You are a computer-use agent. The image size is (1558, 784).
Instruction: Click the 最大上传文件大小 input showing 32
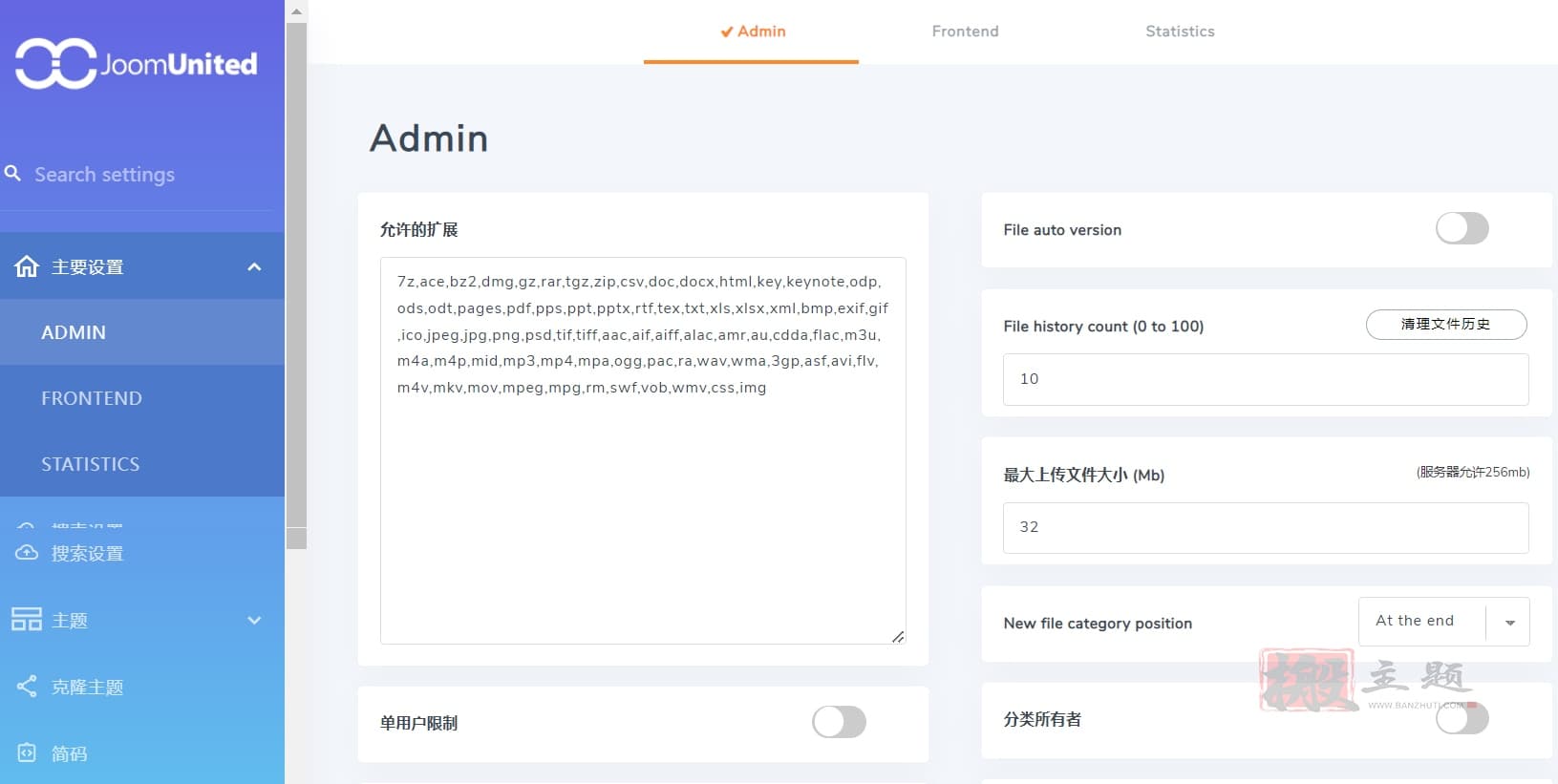tap(1266, 527)
